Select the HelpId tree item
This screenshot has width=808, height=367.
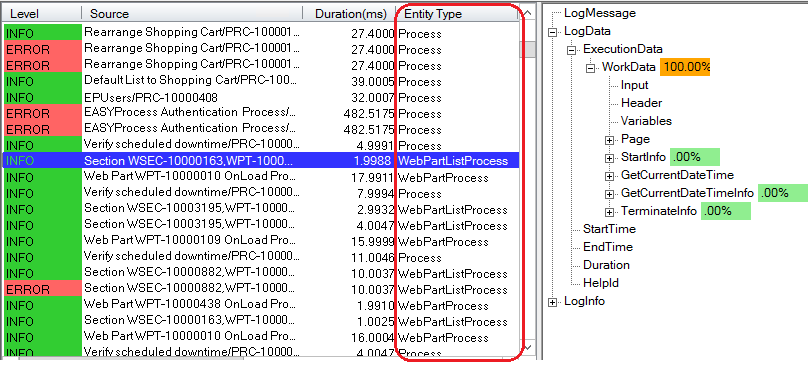coord(601,283)
